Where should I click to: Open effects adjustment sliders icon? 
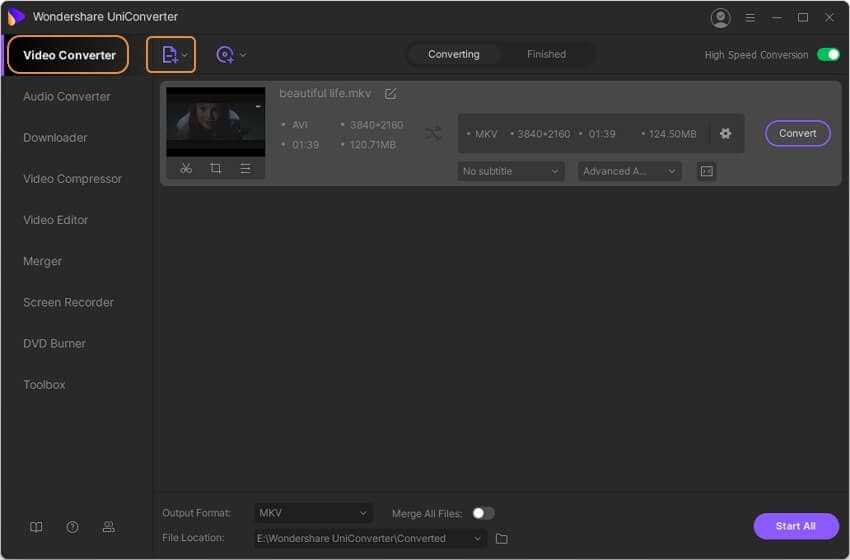(245, 169)
